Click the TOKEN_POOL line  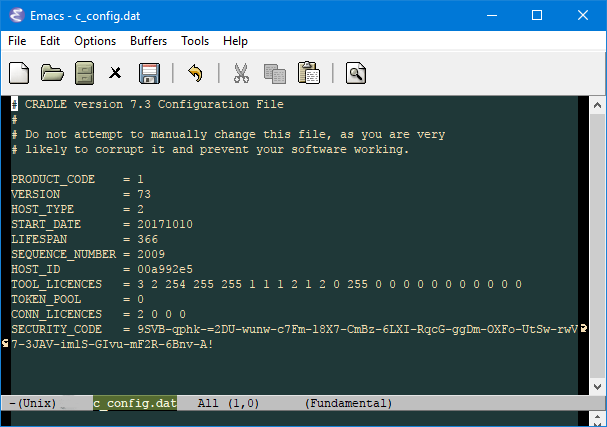pos(77,300)
